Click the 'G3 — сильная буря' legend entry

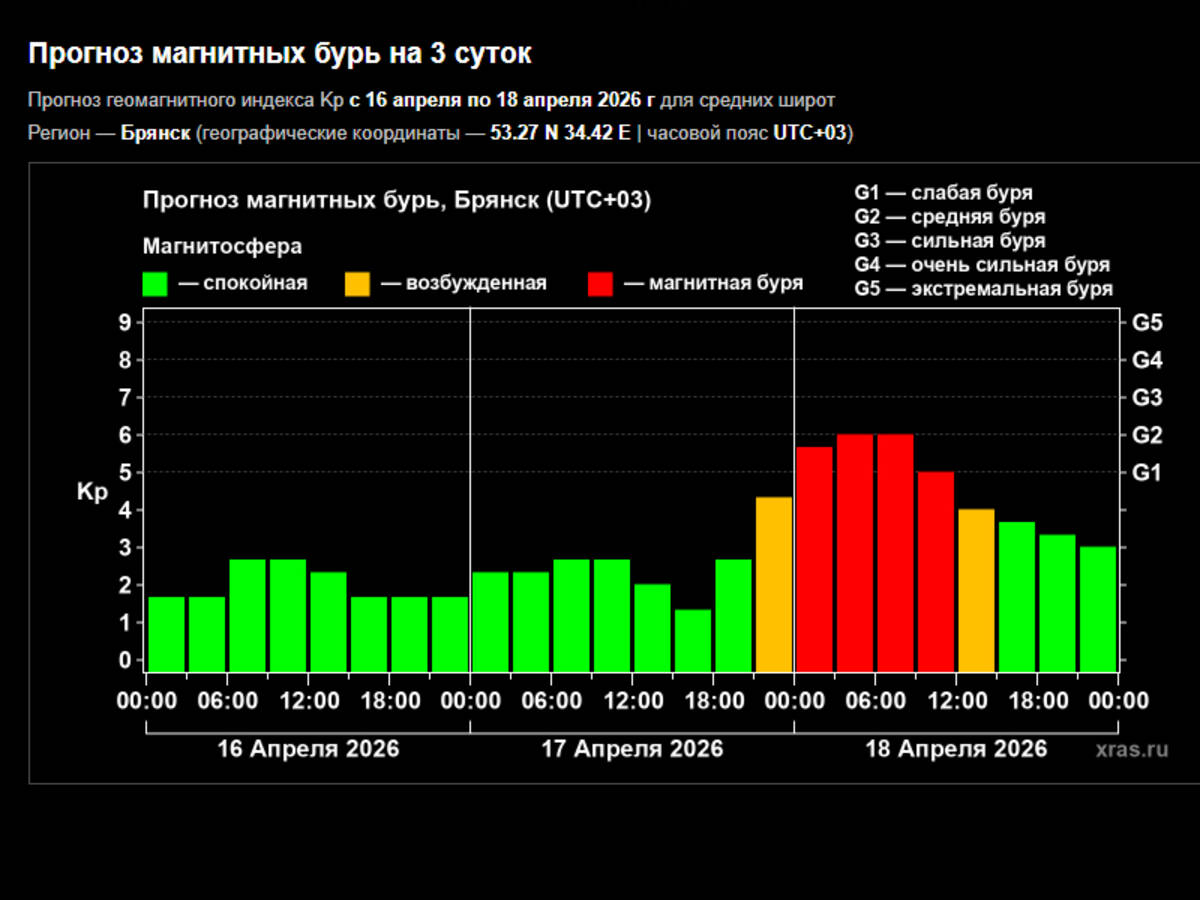point(949,241)
